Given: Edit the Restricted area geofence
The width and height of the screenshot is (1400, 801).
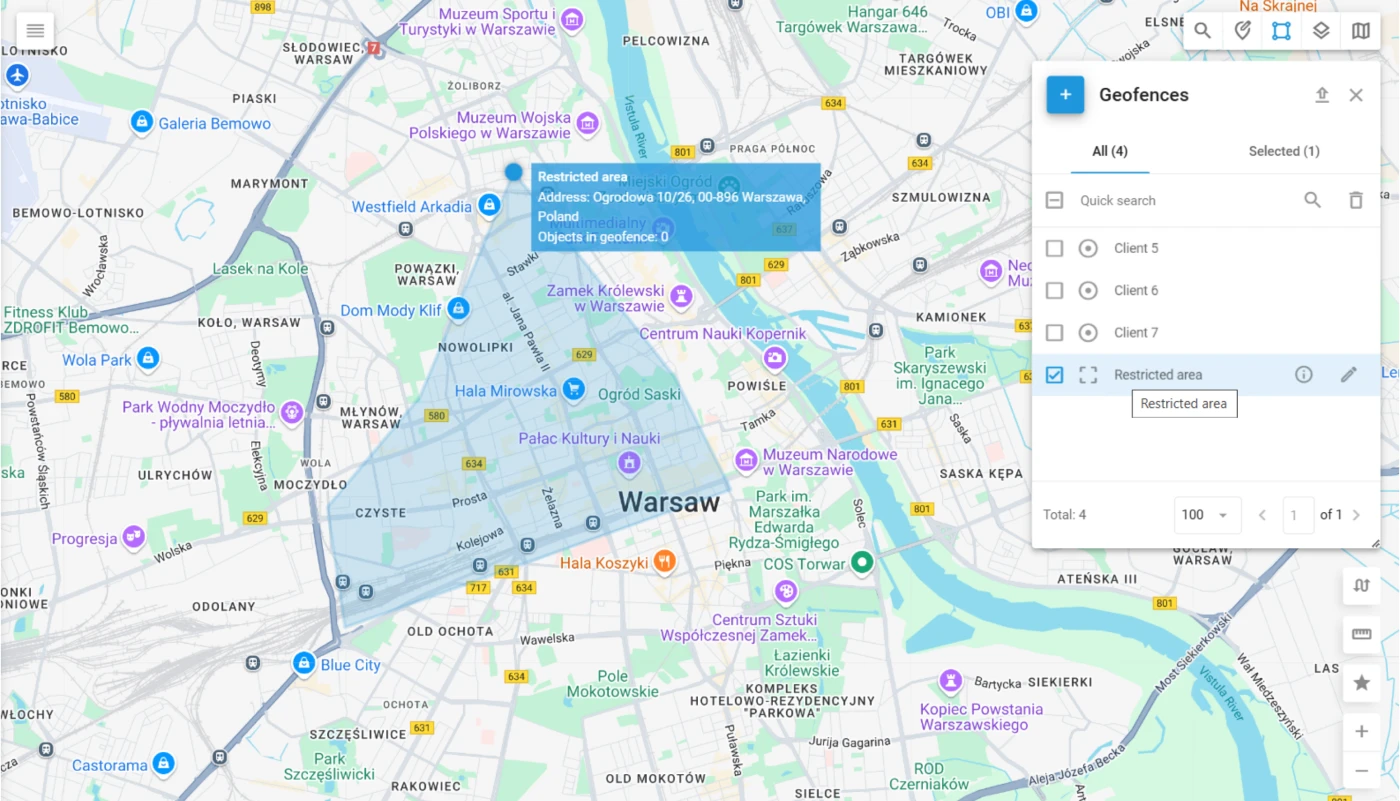Looking at the screenshot, I should click(1349, 375).
